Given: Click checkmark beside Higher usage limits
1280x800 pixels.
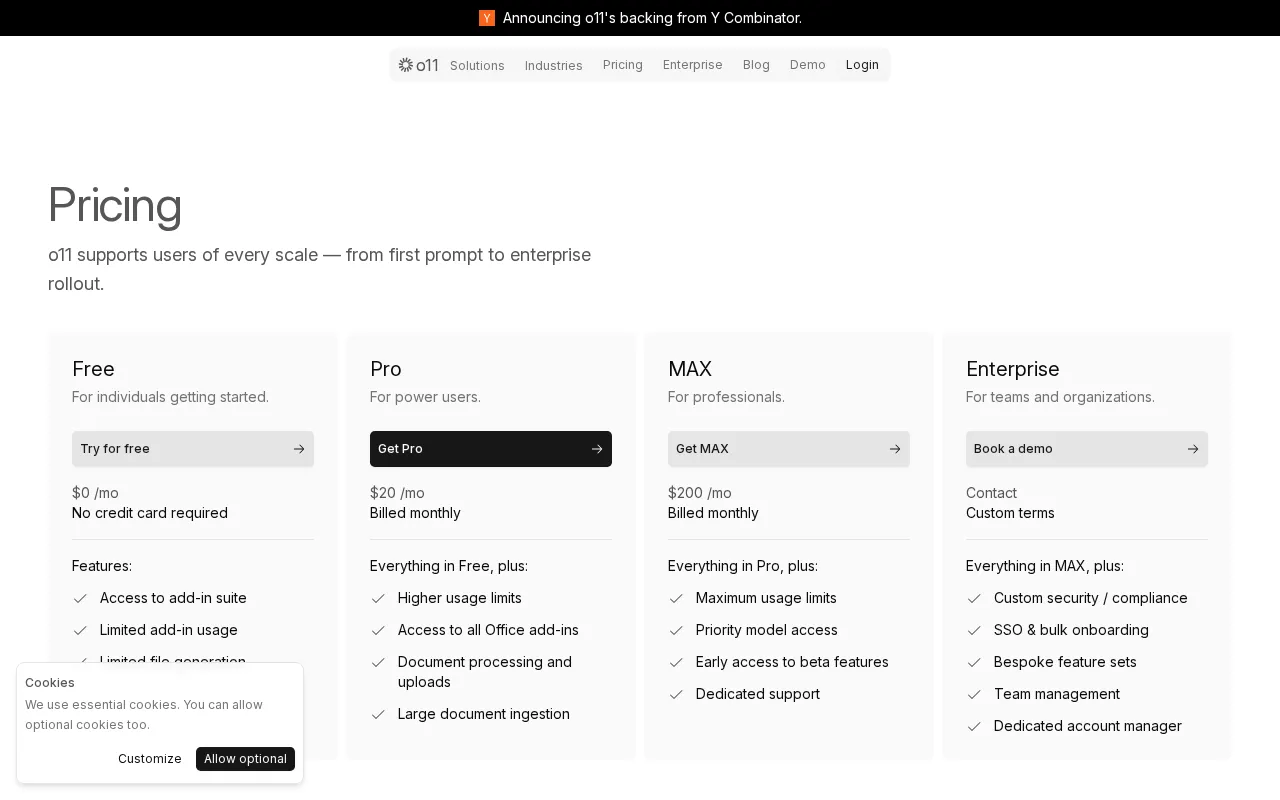Looking at the screenshot, I should coord(378,599).
